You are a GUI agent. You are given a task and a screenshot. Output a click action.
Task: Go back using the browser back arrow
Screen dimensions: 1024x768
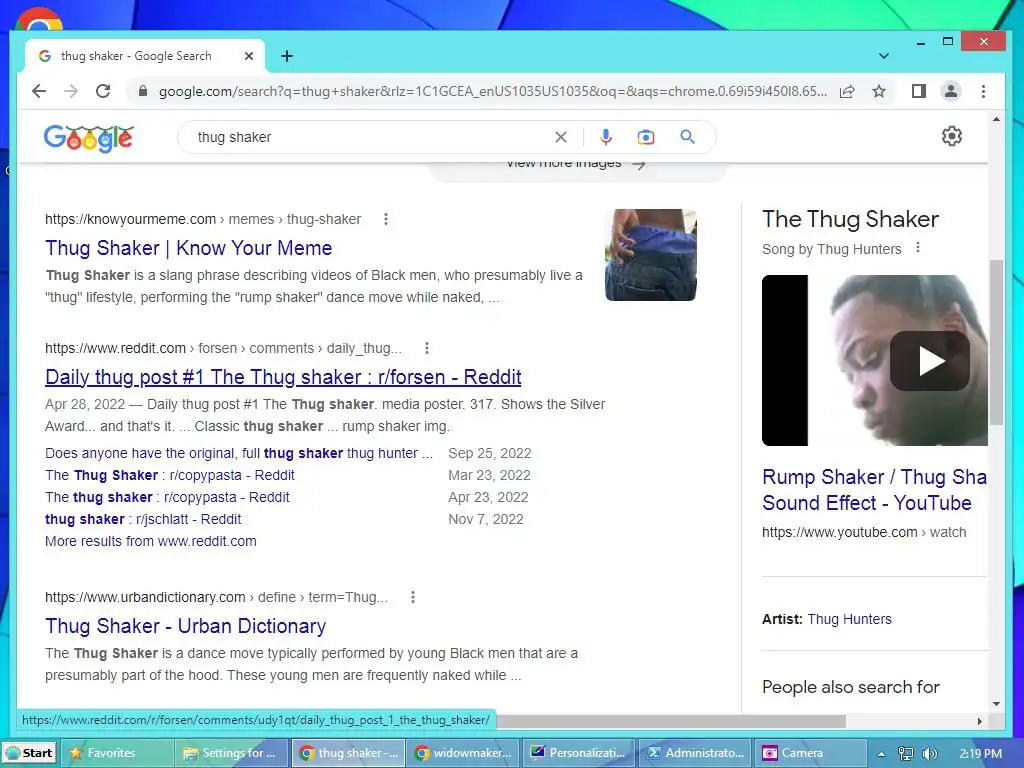point(39,91)
